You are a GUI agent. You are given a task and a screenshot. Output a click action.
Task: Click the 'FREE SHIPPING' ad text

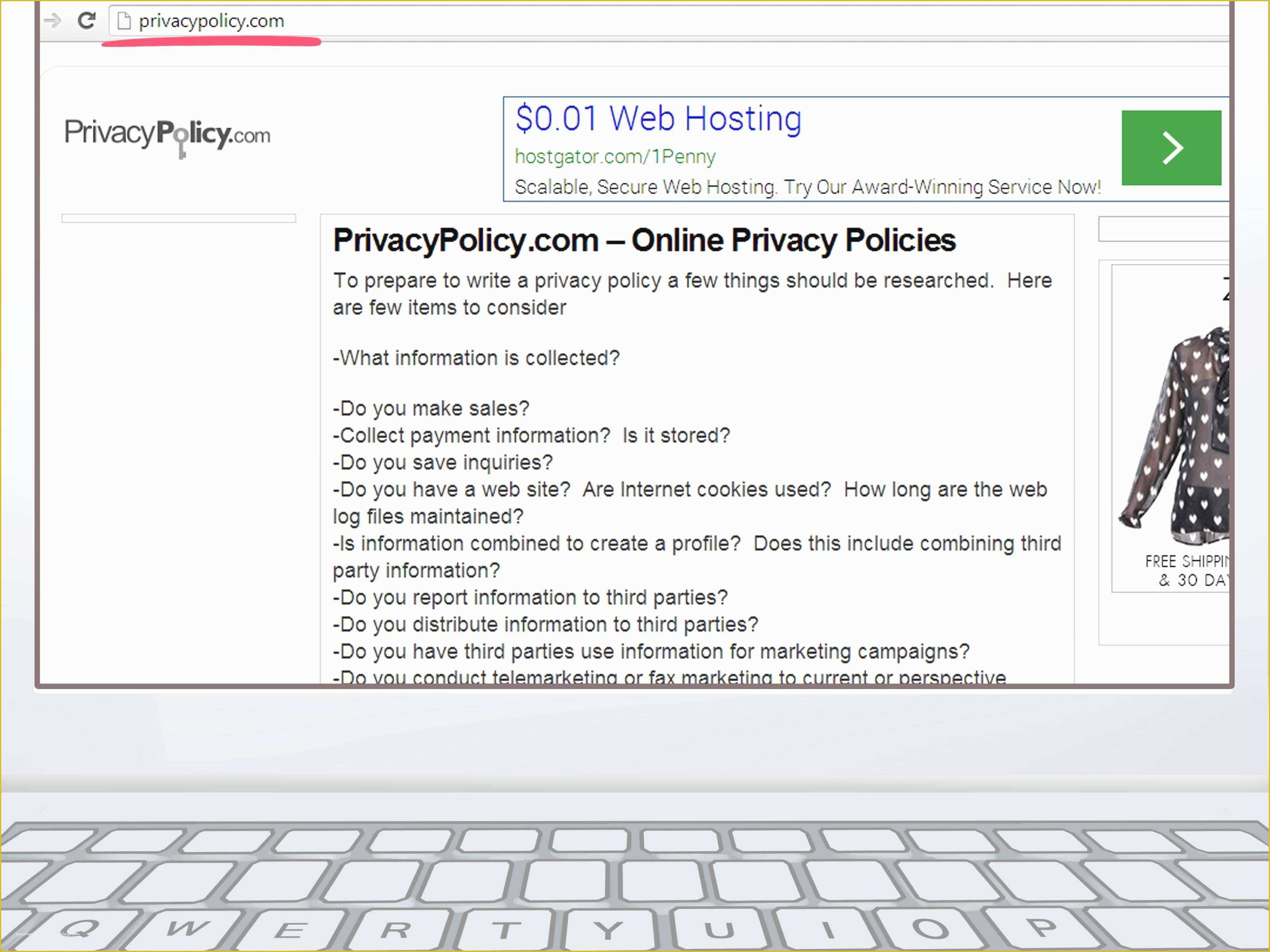pyautogui.click(x=1187, y=560)
